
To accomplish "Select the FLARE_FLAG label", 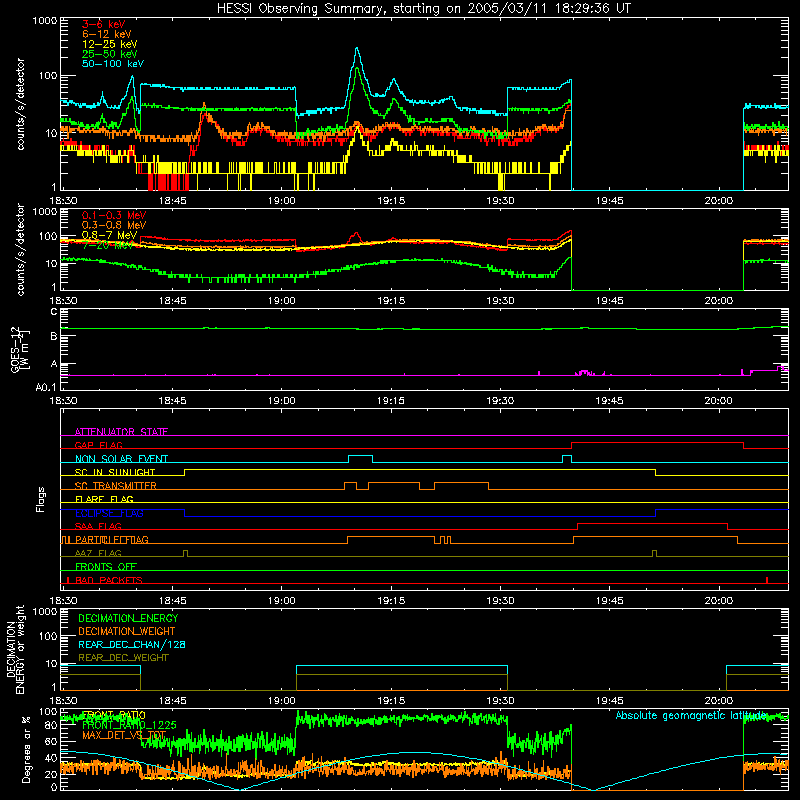I will [104, 499].
